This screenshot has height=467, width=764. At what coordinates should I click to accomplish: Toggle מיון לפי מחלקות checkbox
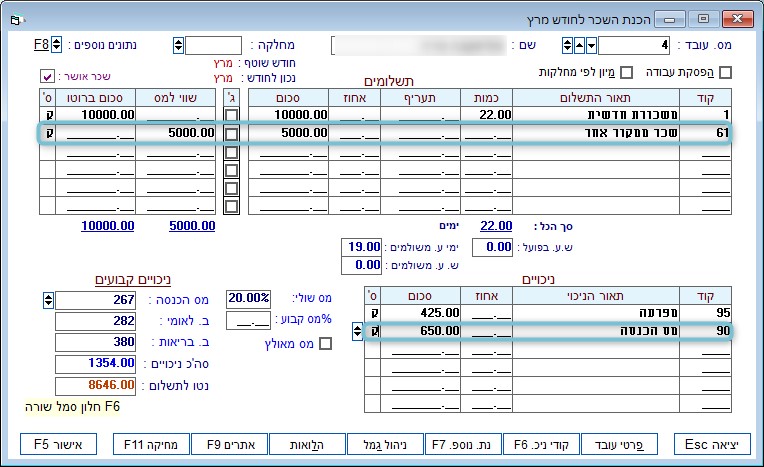[x=627, y=72]
